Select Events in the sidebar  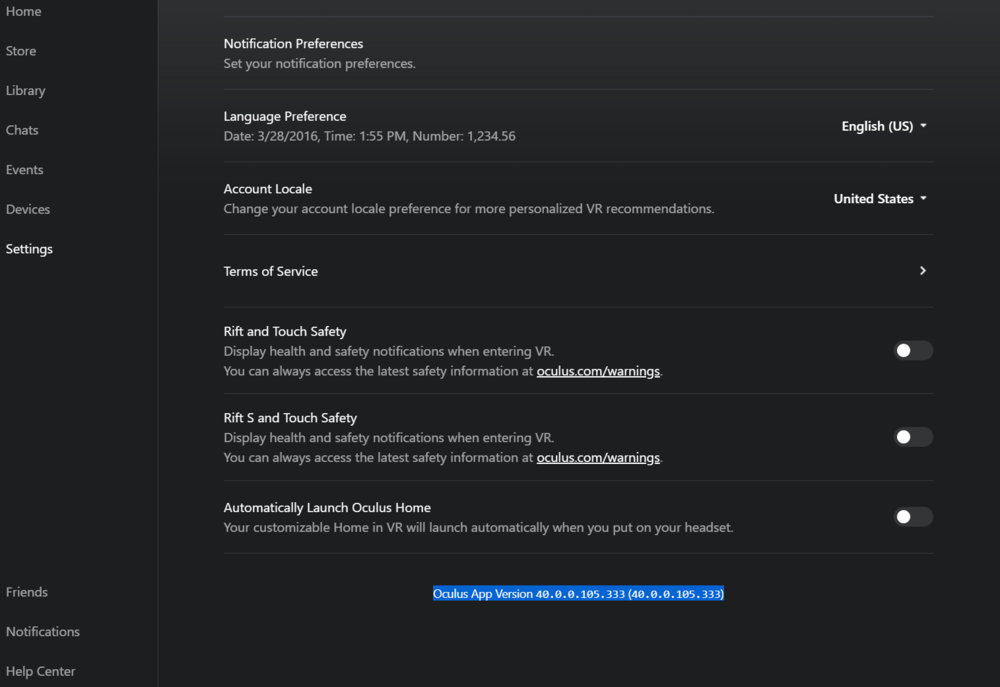[x=25, y=170]
